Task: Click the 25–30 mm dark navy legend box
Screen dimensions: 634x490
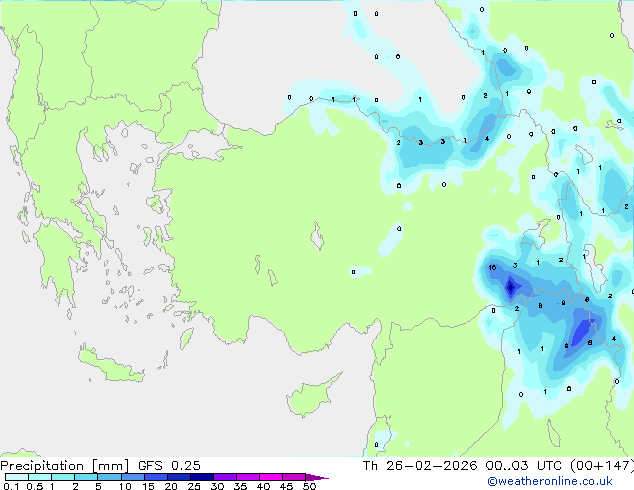Action: 201,477
